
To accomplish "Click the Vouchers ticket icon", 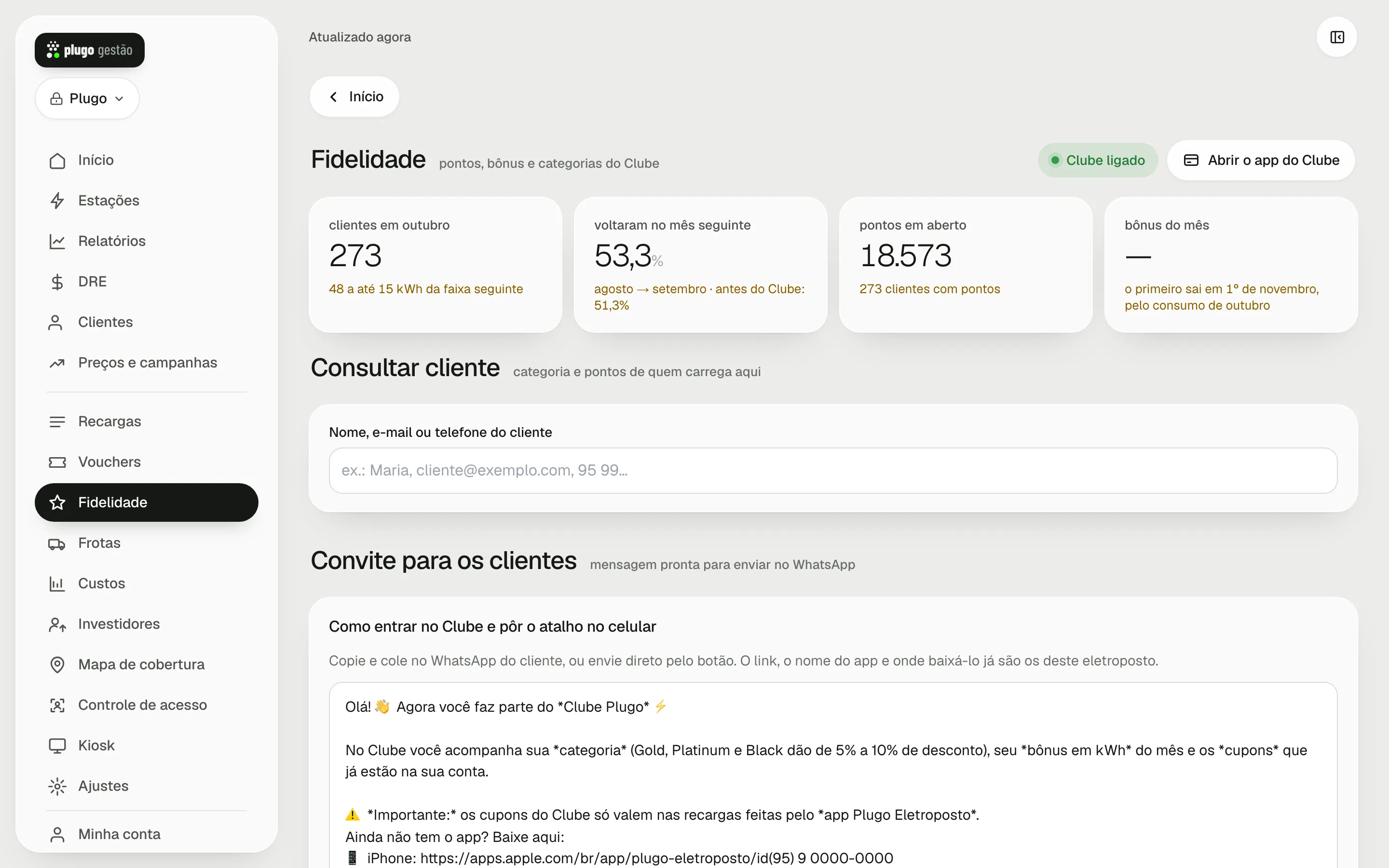I will (x=57, y=462).
